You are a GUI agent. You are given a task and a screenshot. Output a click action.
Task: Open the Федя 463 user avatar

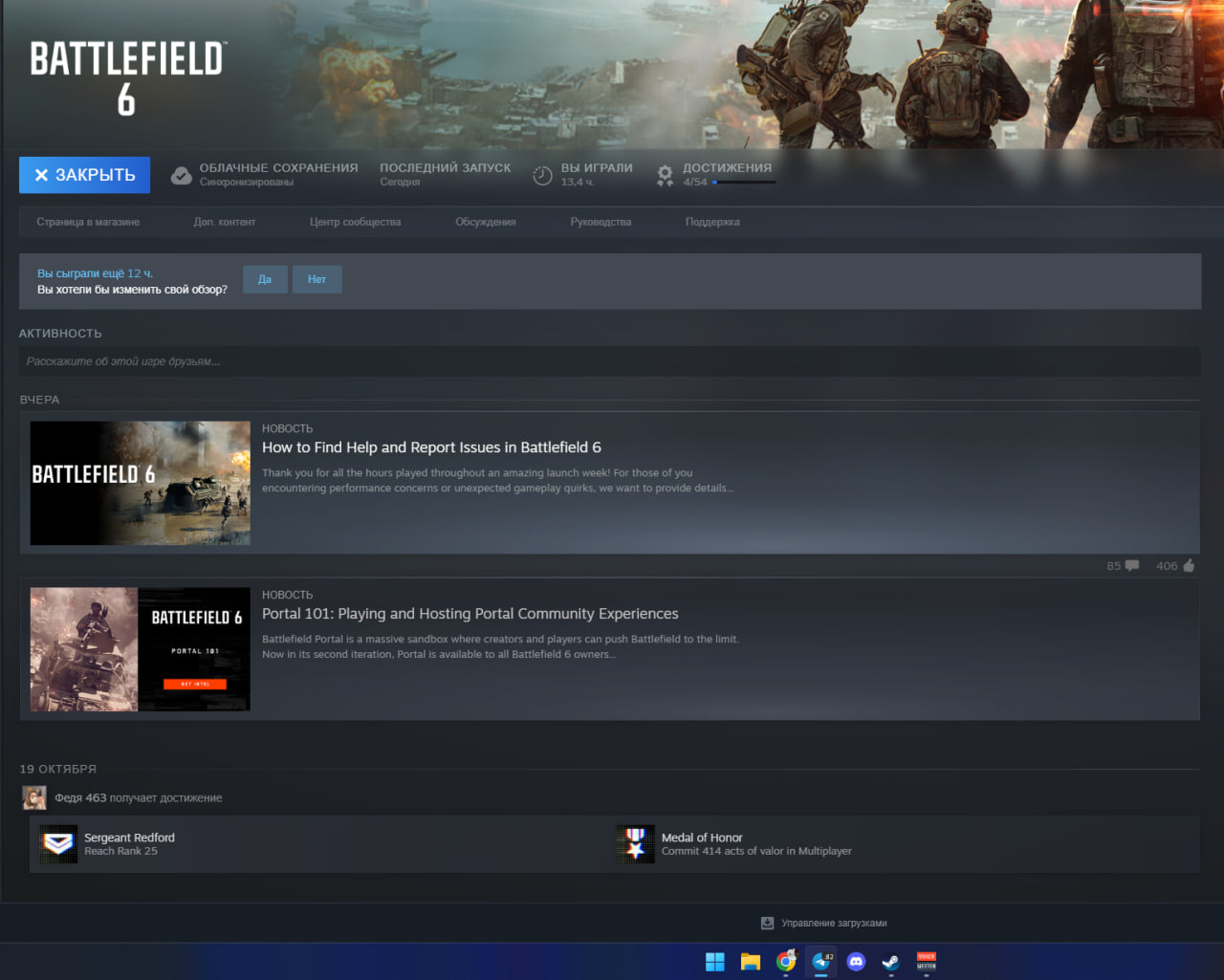coord(34,797)
